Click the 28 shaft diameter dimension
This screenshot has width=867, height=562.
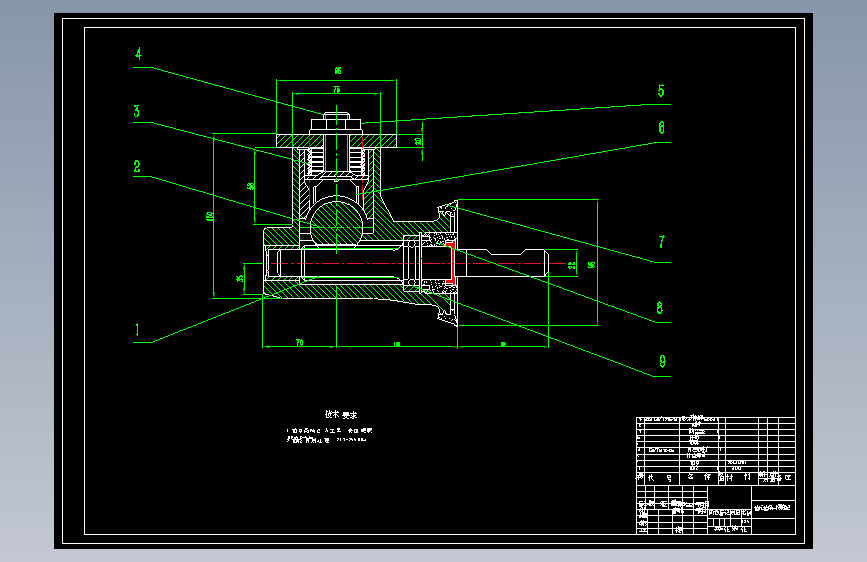(x=572, y=265)
